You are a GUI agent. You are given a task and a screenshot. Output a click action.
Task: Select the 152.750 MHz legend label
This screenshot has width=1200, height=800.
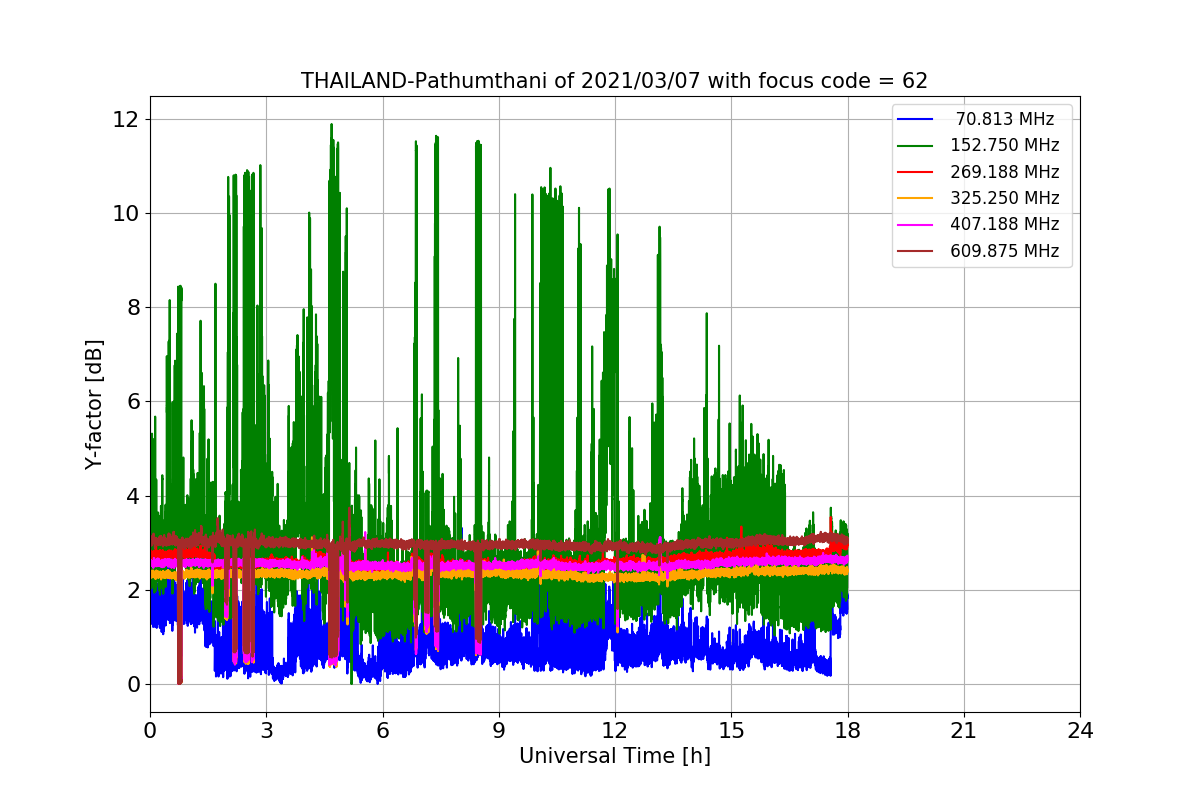point(1005,145)
